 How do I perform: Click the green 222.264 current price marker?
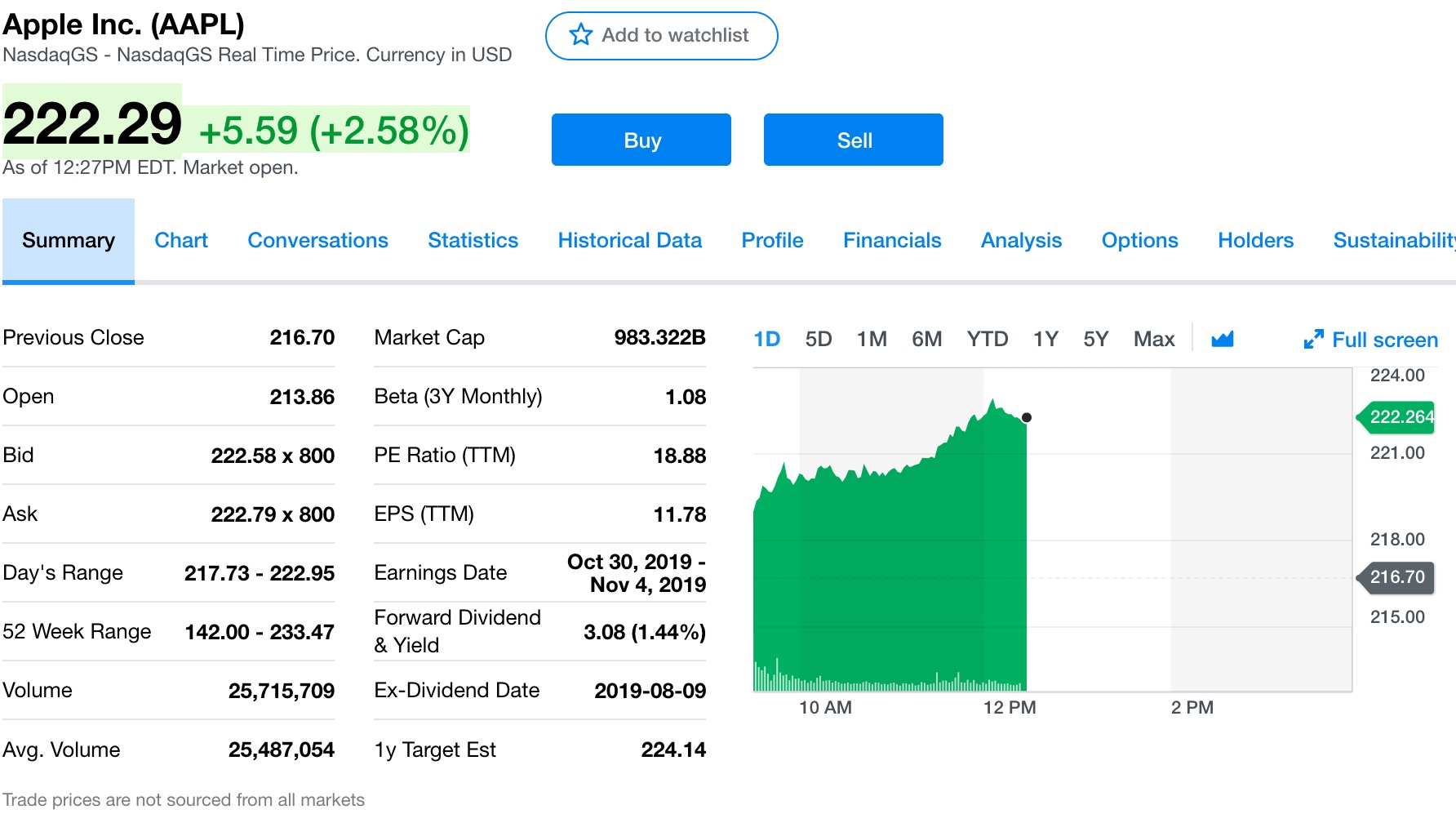pyautogui.click(x=1396, y=417)
